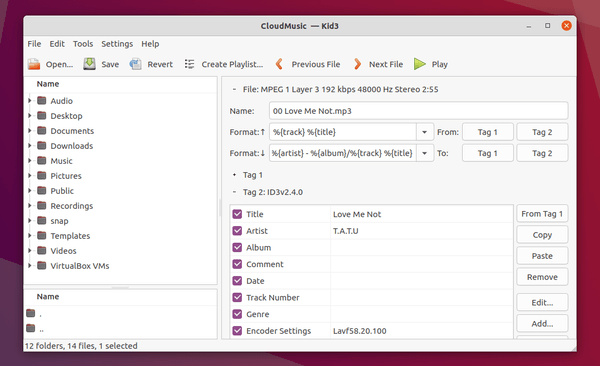Click the Public folder icon
The height and width of the screenshot is (366, 600).
click(x=42, y=191)
